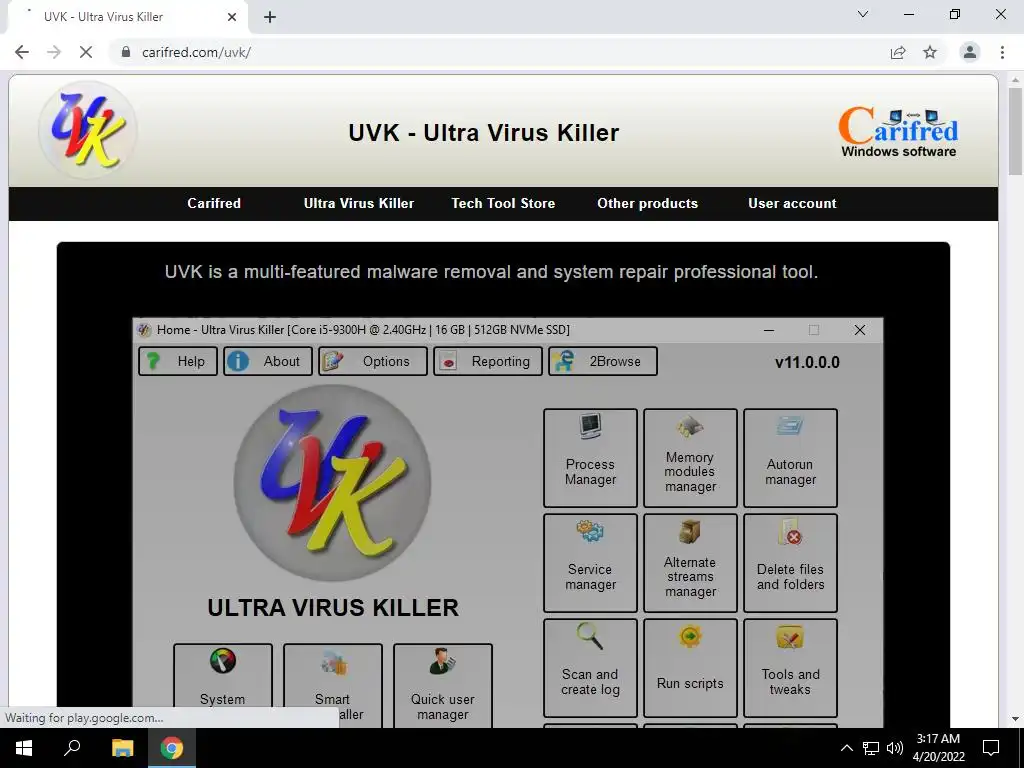Bookmark this page with star icon
The image size is (1024, 768).
(x=930, y=52)
